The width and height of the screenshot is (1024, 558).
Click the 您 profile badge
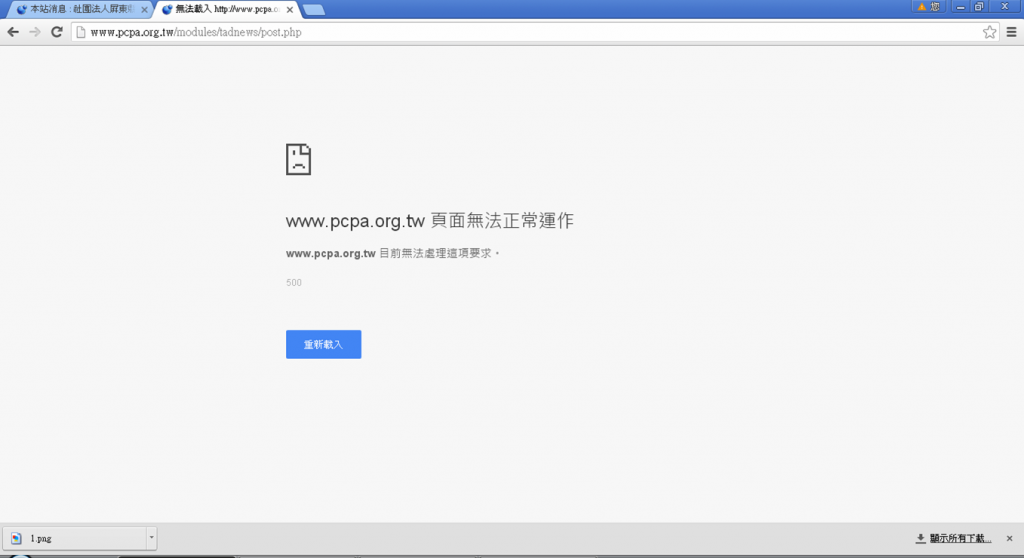(x=928, y=7)
